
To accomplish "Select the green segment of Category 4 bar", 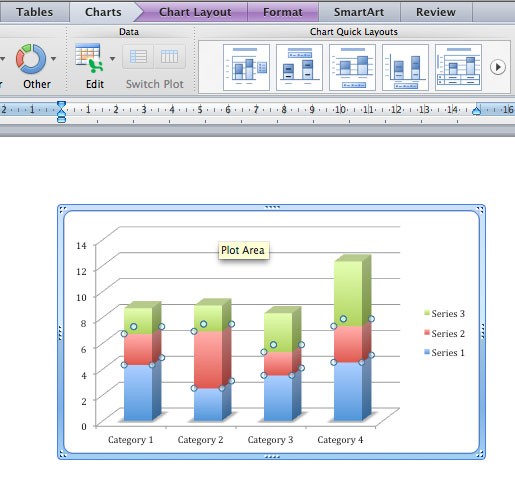I will [x=348, y=293].
